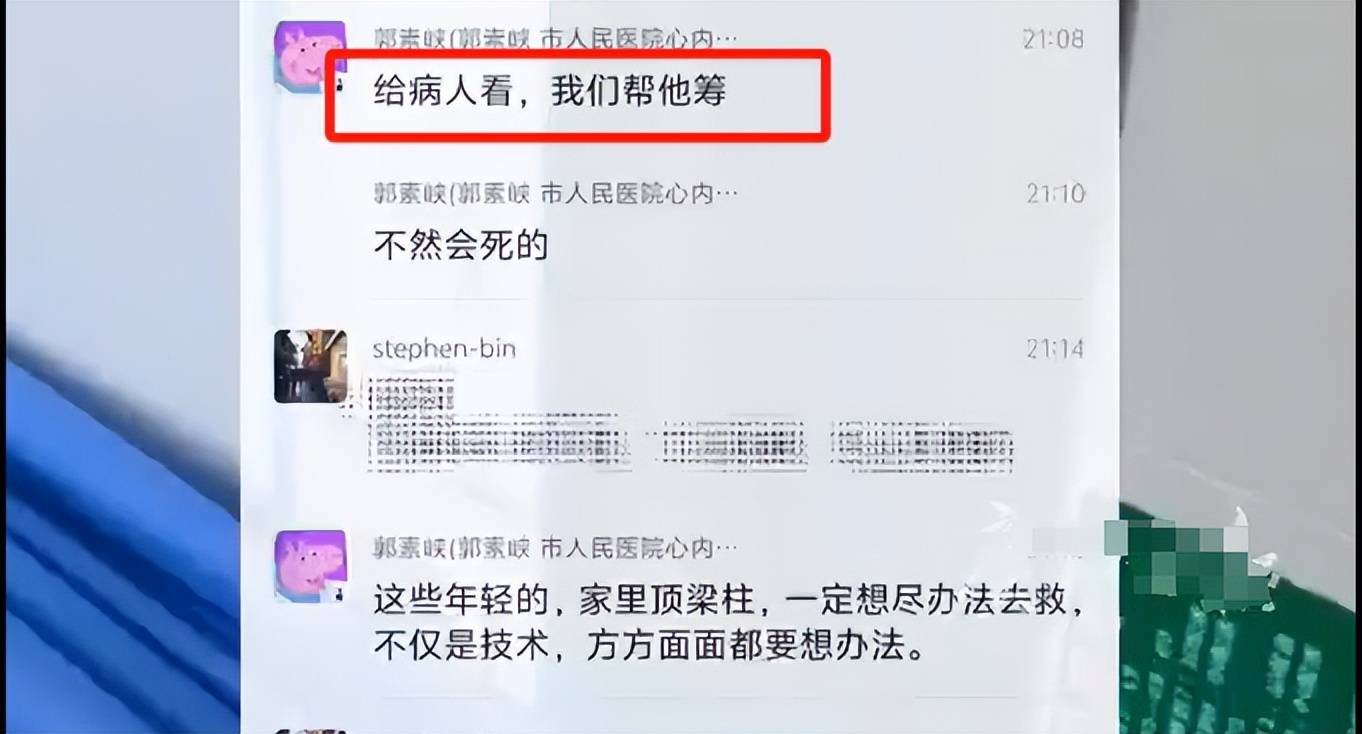Tap the small badge on the lower Peppa Pig avatar
This screenshot has width=1362, height=734.
(x=338, y=595)
